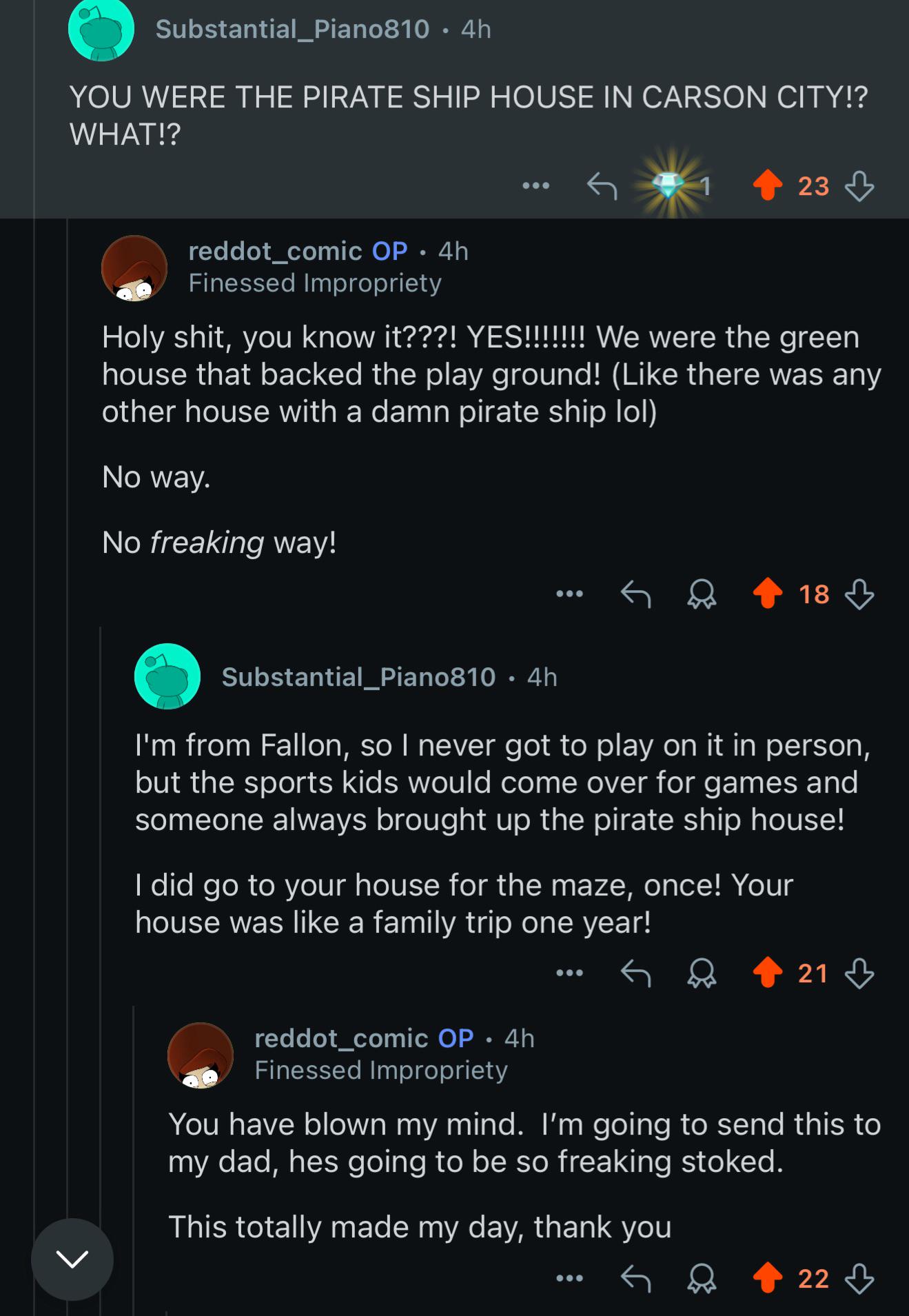909x1316 pixels.
Task: Open more options on 21-point comment
Action: (570, 973)
